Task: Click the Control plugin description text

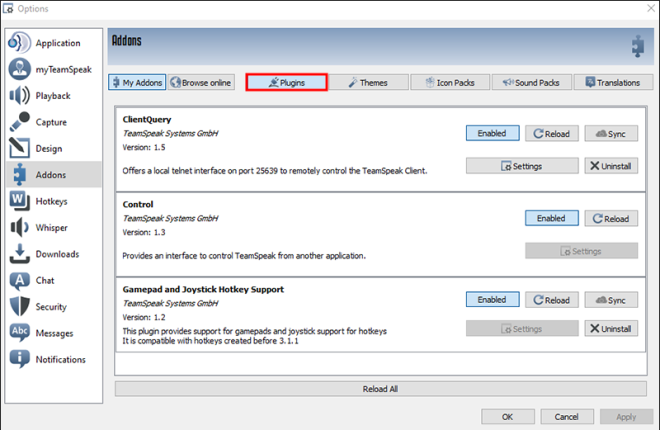Action: point(244,256)
